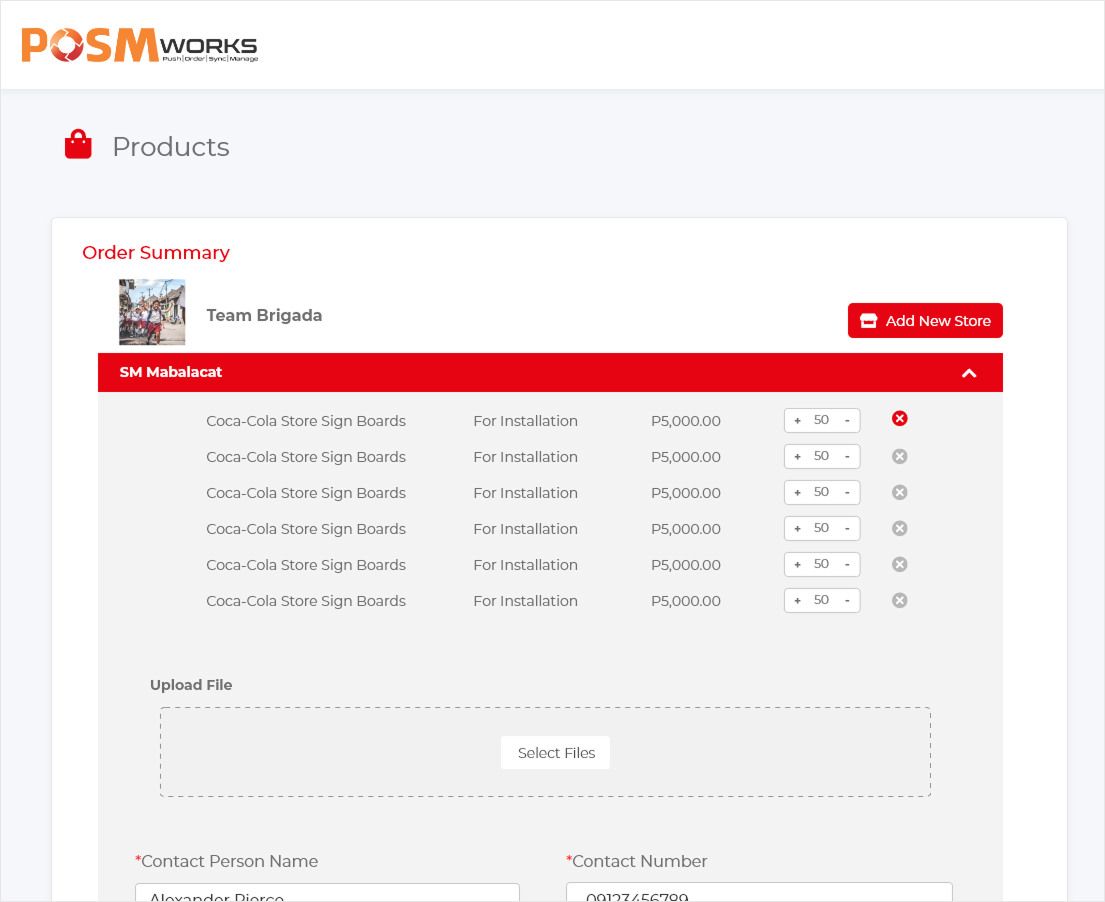Image resolution: width=1105 pixels, height=902 pixels.
Task: Remove the fifth Coca-Cola Store Sign Boards row
Action: tap(899, 564)
